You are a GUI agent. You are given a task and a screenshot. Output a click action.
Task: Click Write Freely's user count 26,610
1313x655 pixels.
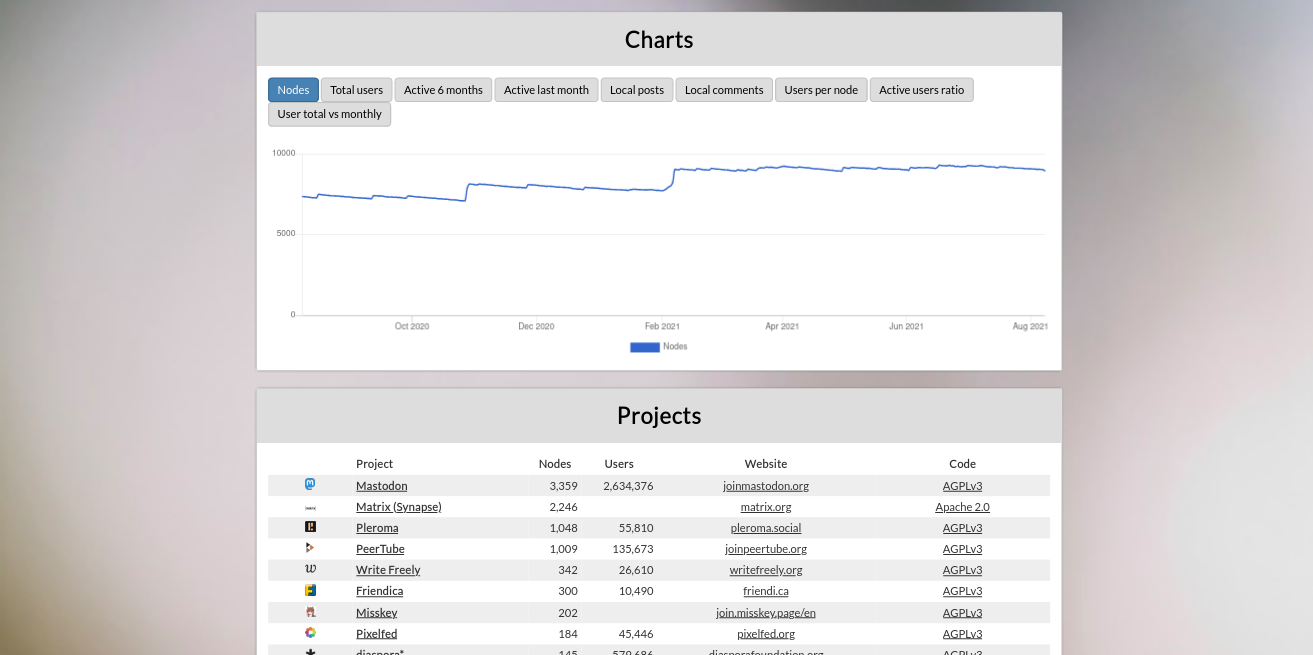pos(636,570)
